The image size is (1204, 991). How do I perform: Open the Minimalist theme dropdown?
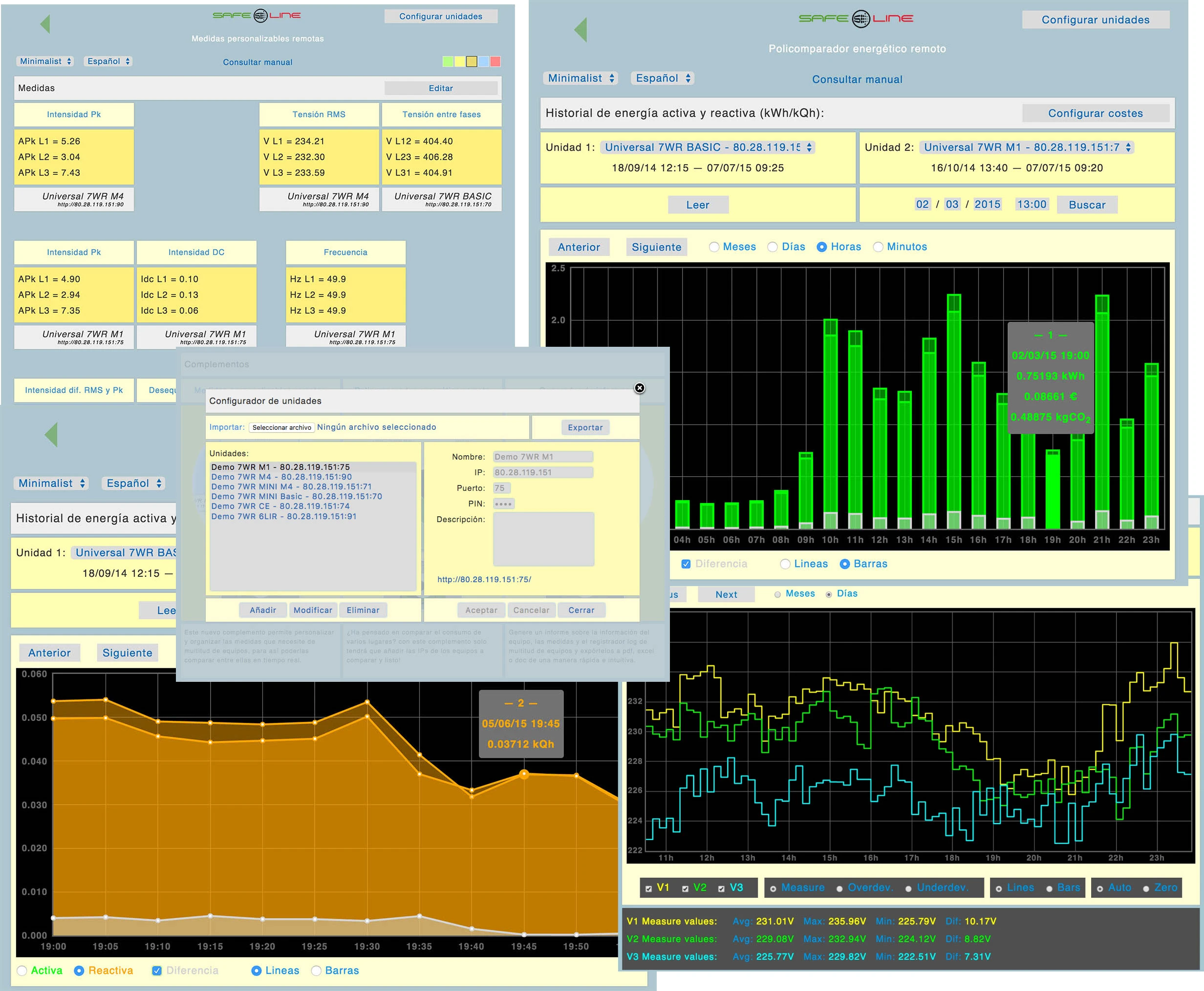[44, 61]
